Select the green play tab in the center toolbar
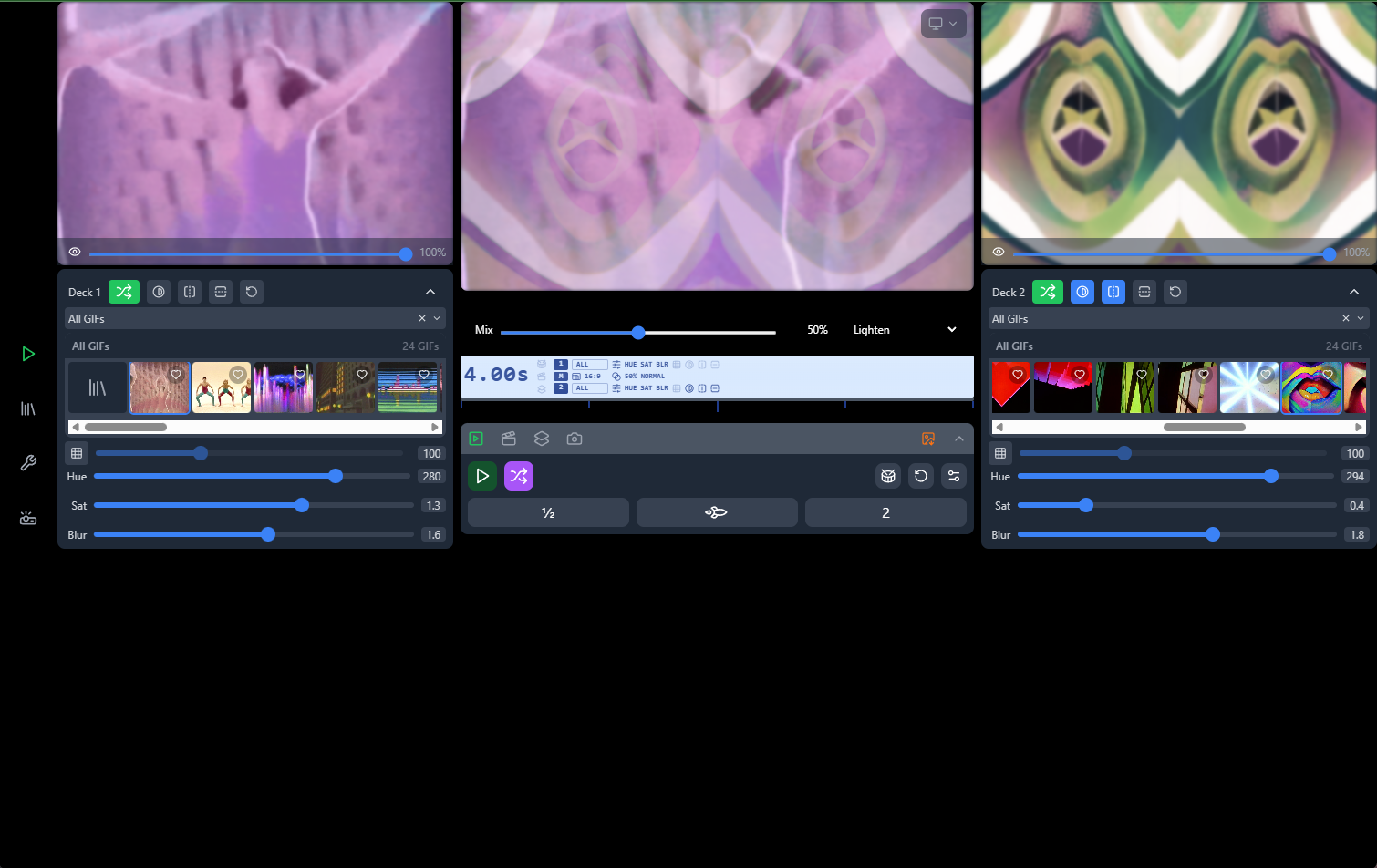 click(476, 439)
